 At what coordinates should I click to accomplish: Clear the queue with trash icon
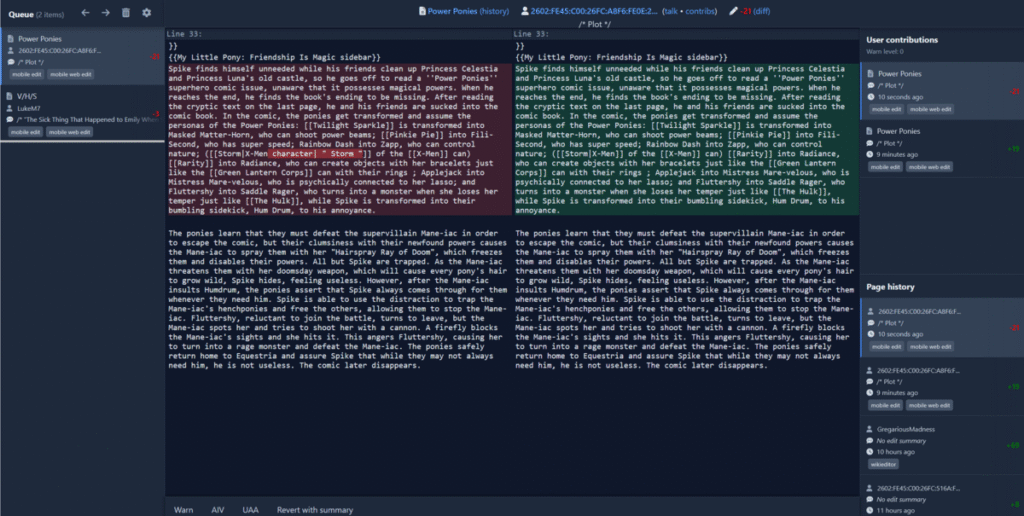[x=126, y=13]
